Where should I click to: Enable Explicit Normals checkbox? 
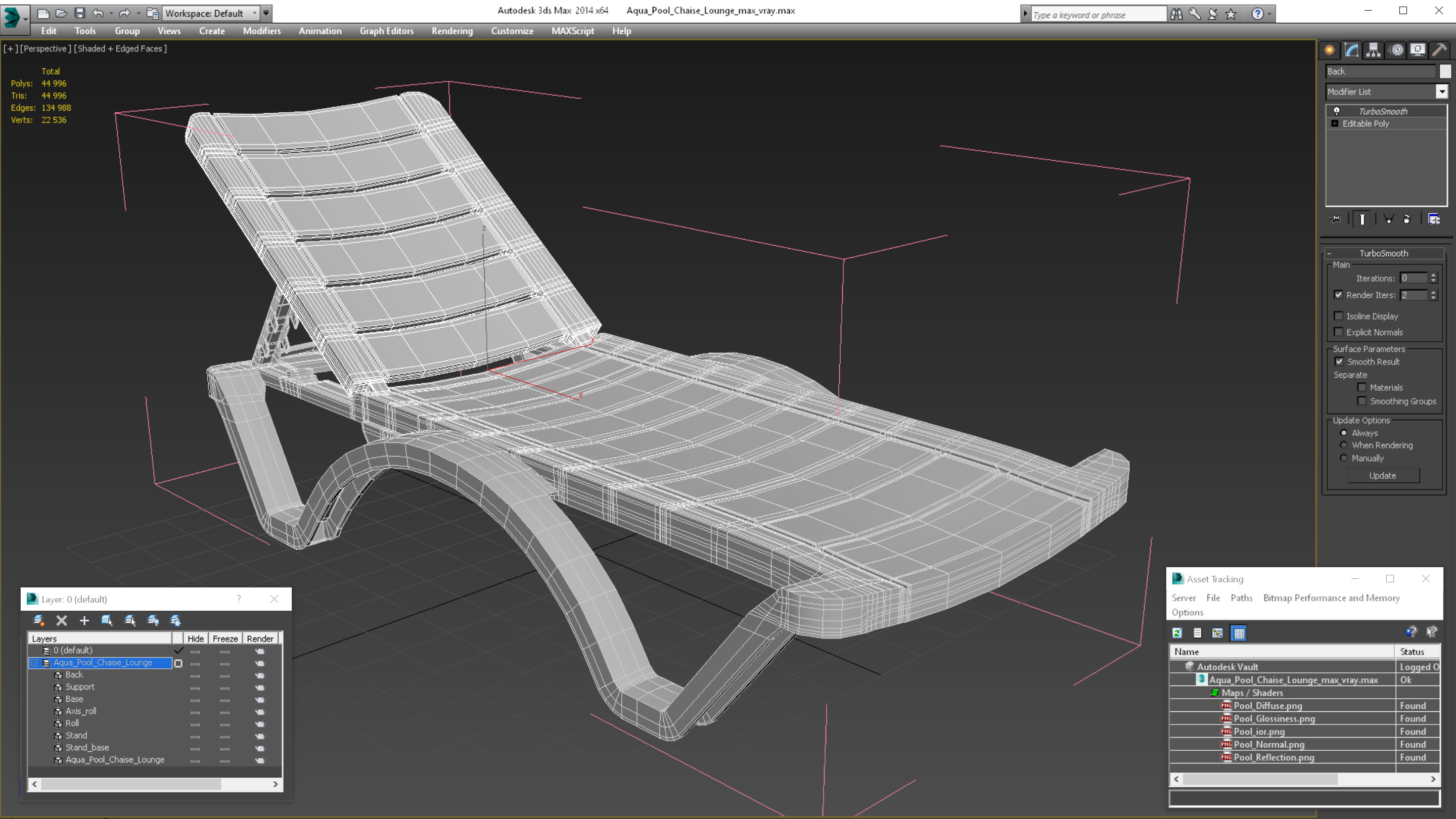click(x=1338, y=332)
